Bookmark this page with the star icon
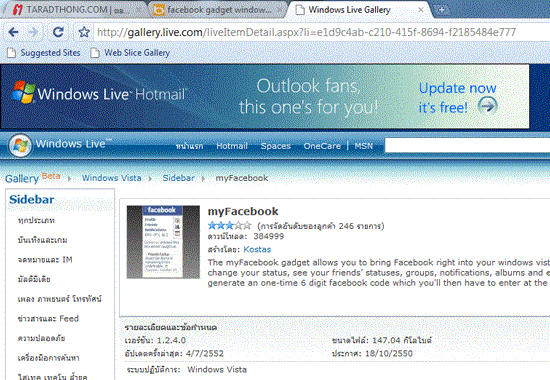Image resolution: width=550 pixels, height=380 pixels. click(84, 33)
